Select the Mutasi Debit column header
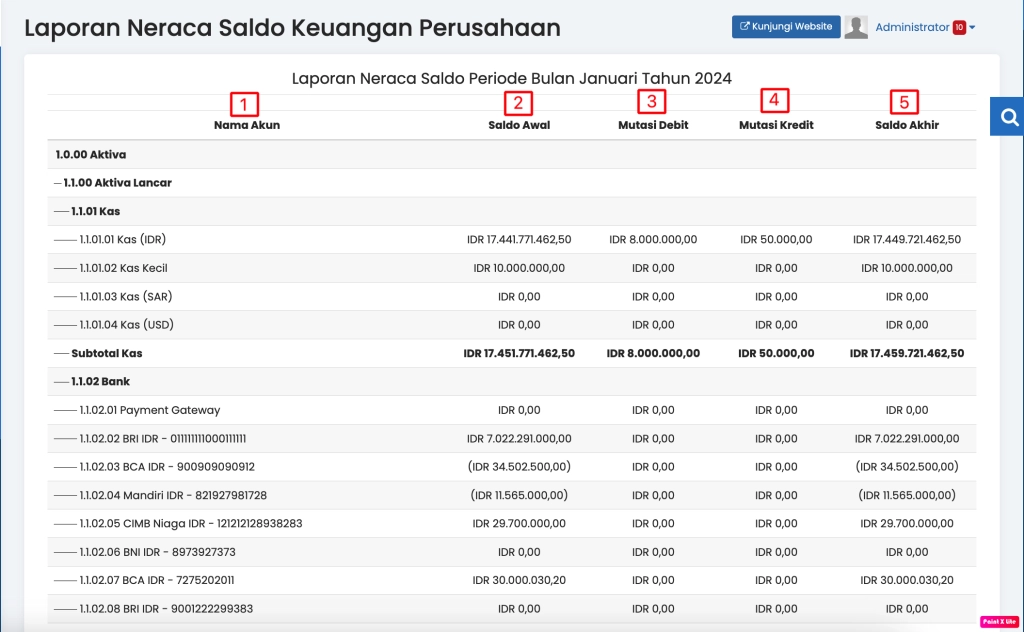This screenshot has width=1024, height=632. (x=653, y=125)
